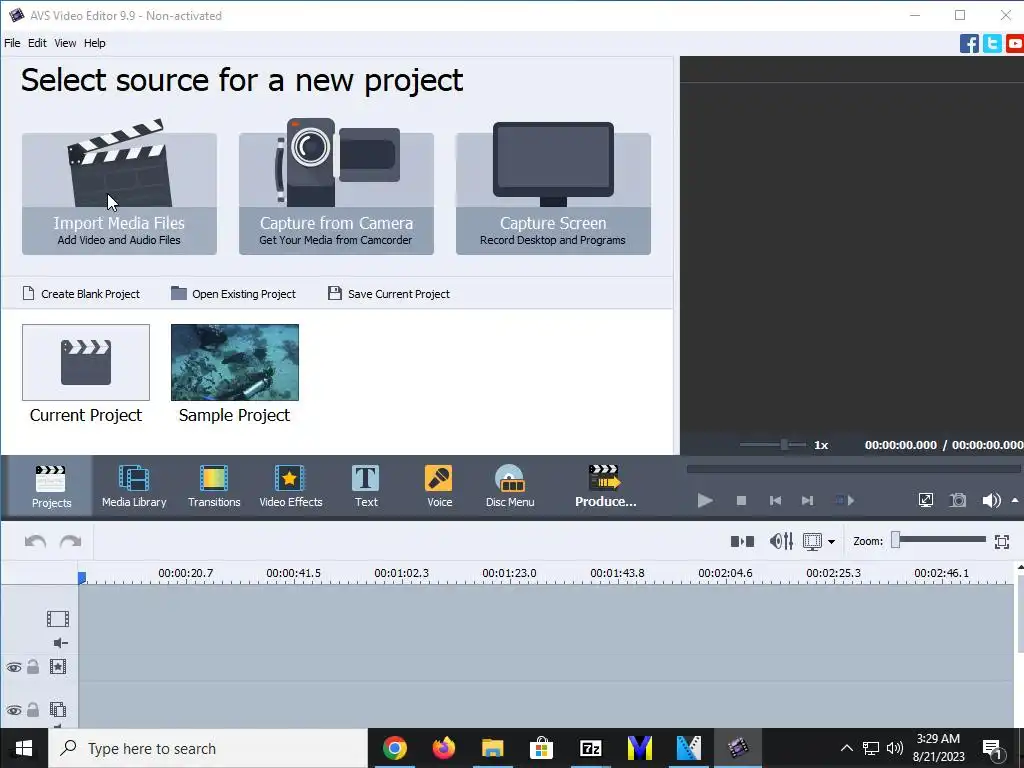This screenshot has height=768, width=1024.
Task: Jump to the previous frame
Action: point(775,501)
